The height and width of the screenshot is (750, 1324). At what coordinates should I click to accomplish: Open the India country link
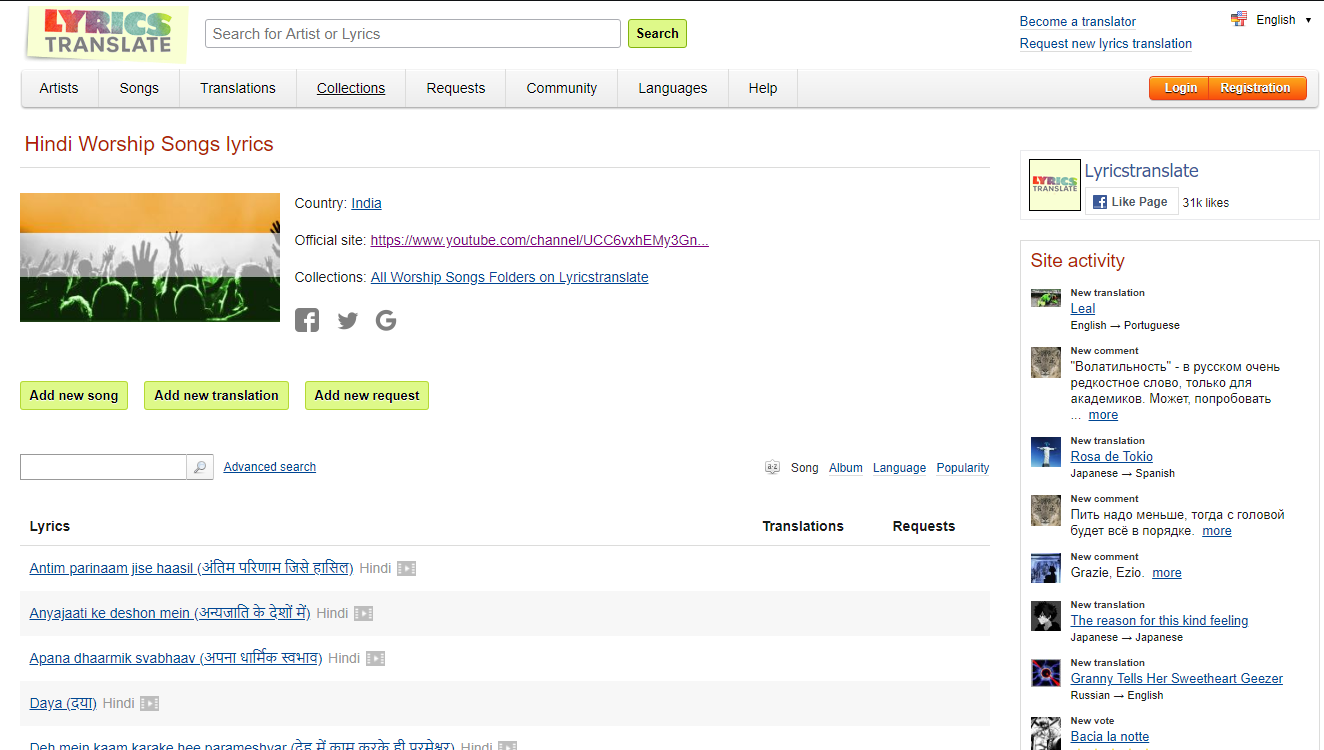(x=366, y=203)
